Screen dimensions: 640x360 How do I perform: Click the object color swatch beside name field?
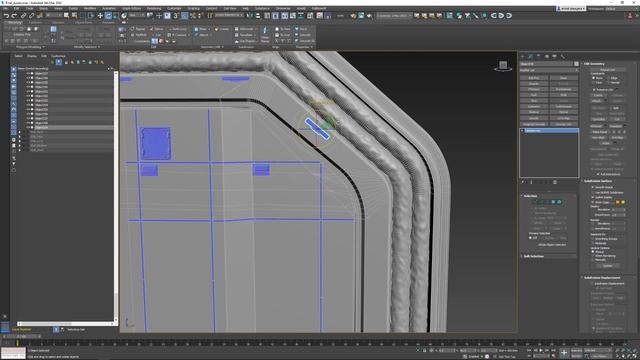tap(576, 64)
